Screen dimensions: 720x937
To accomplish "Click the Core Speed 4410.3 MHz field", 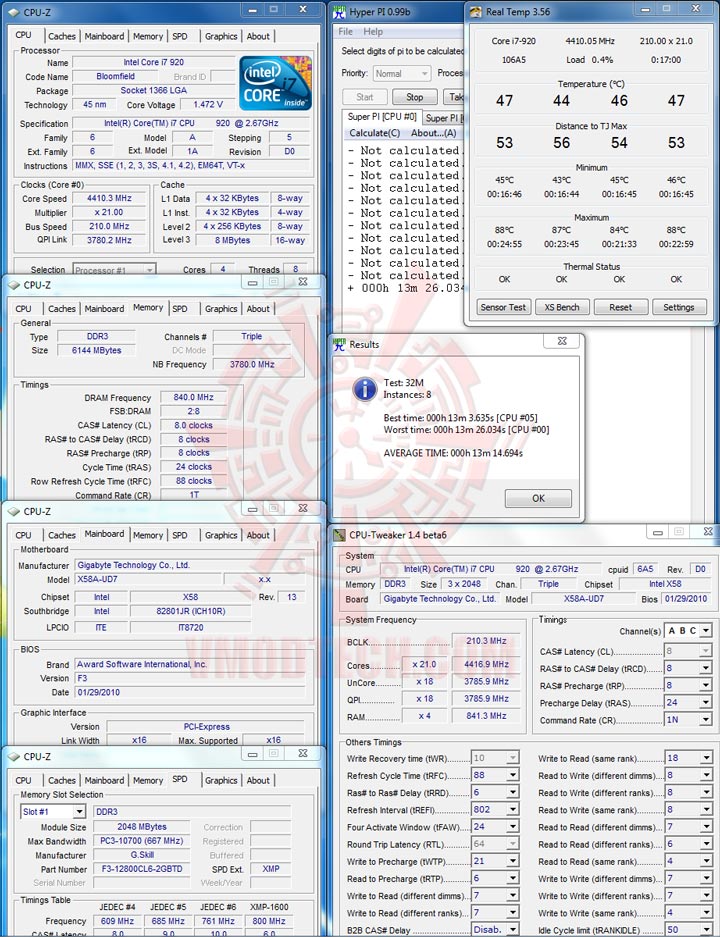I will pyautogui.click(x=109, y=198).
